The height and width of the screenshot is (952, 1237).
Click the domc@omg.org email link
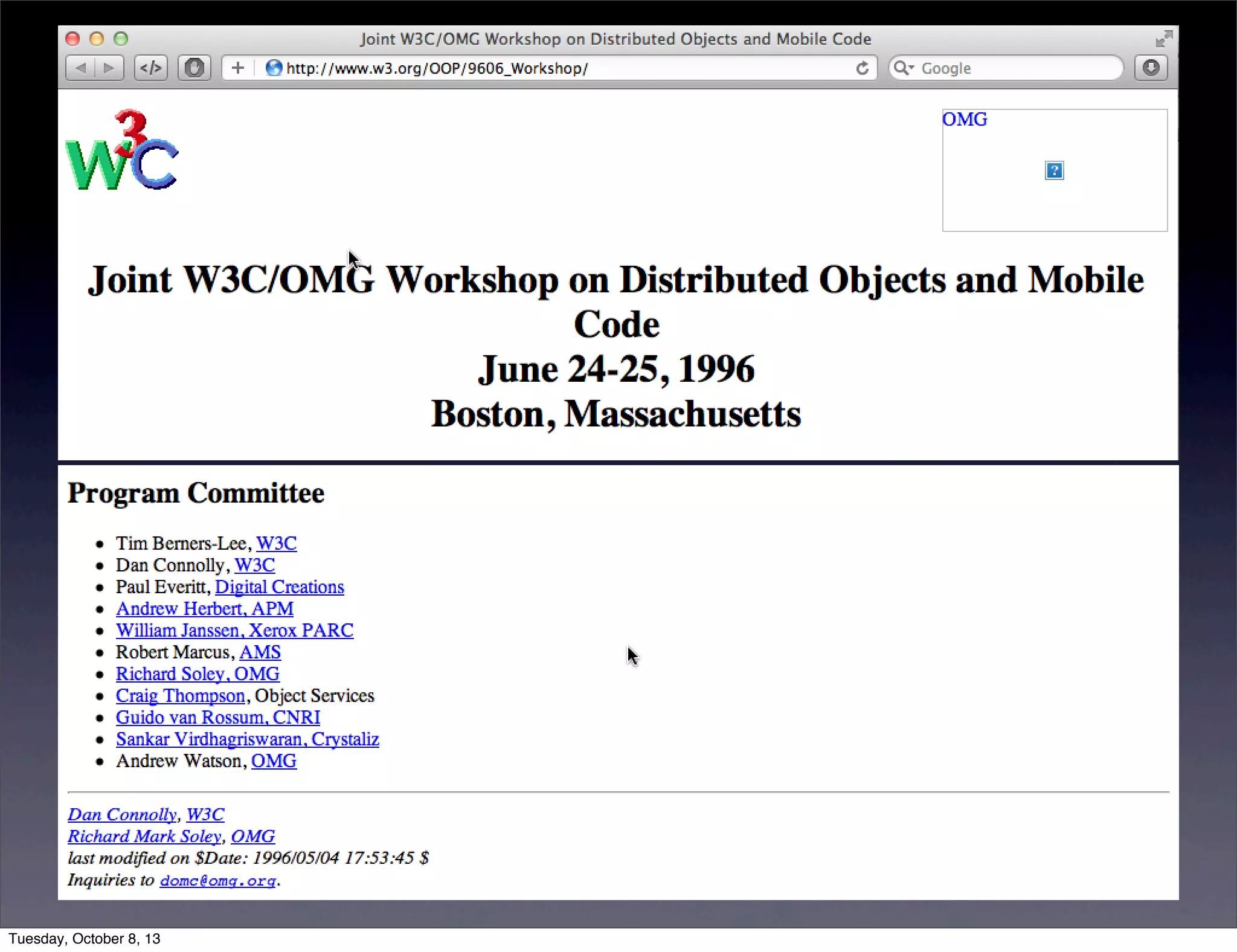(x=217, y=881)
